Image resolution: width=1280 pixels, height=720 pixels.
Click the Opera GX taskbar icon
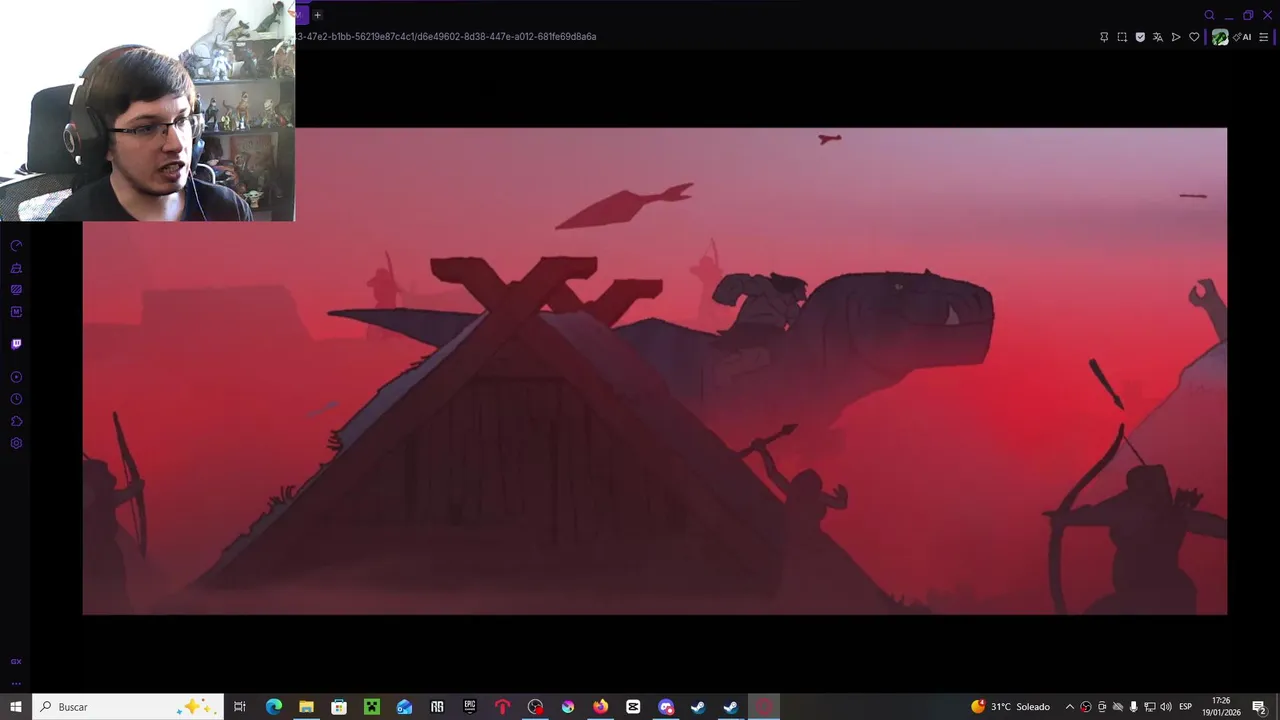764,707
